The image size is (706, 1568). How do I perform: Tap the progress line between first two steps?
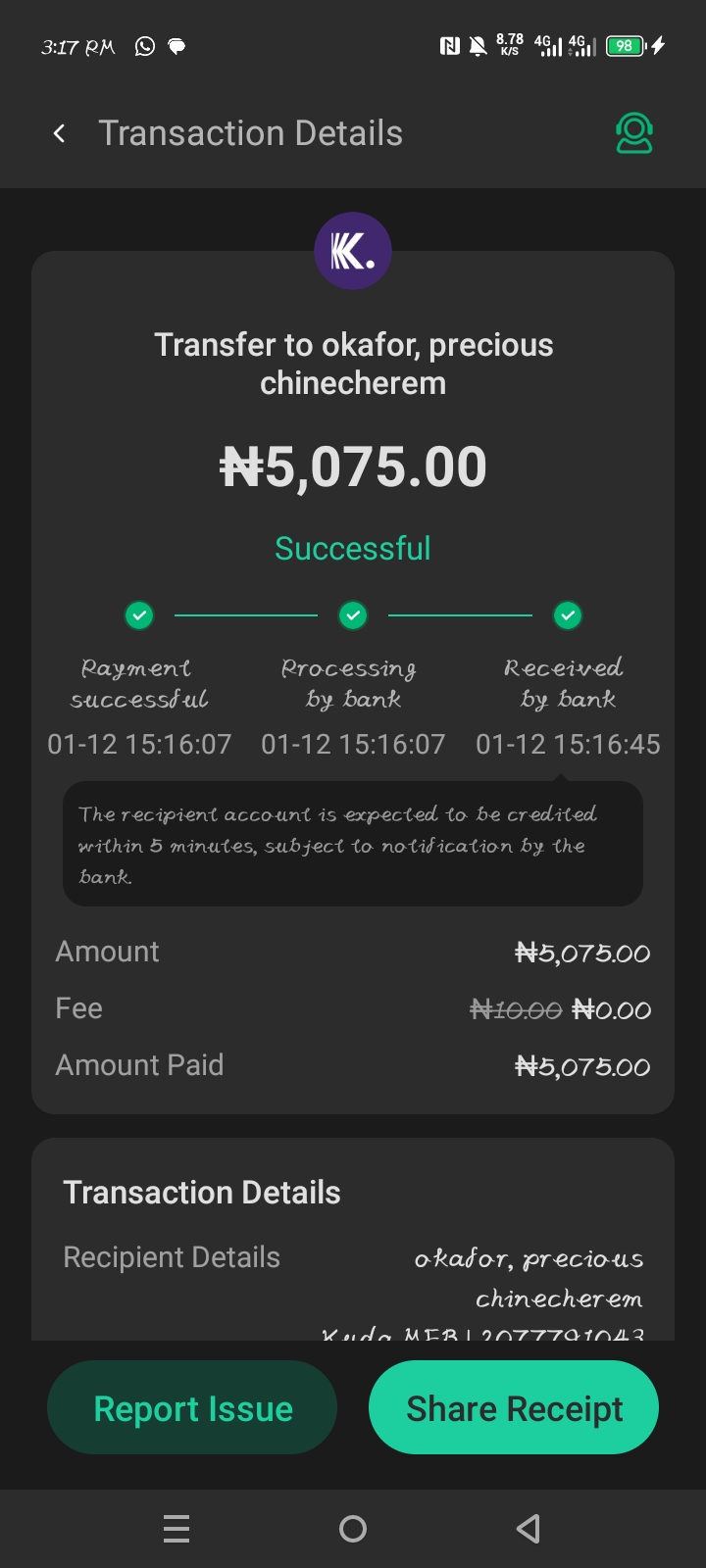coord(246,615)
